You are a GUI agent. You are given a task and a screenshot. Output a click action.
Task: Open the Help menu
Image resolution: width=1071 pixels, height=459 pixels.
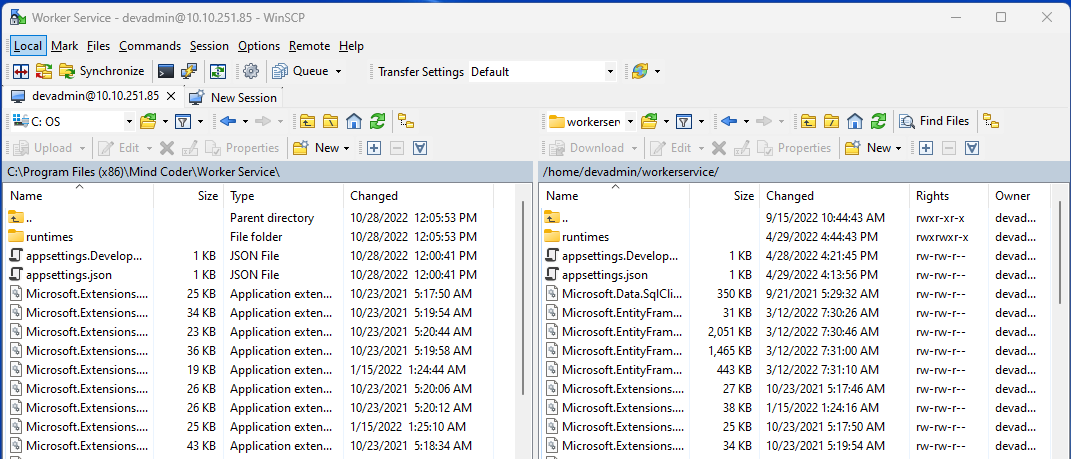(x=351, y=46)
